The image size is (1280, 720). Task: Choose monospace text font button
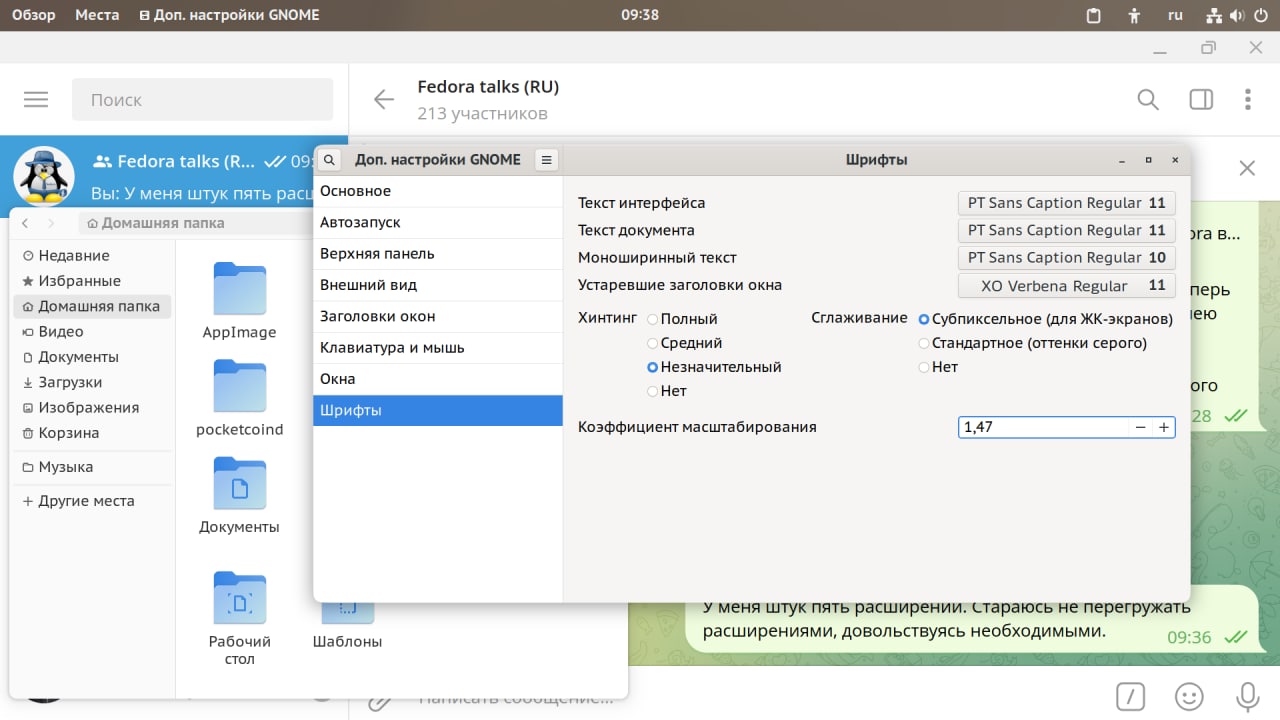(1066, 258)
